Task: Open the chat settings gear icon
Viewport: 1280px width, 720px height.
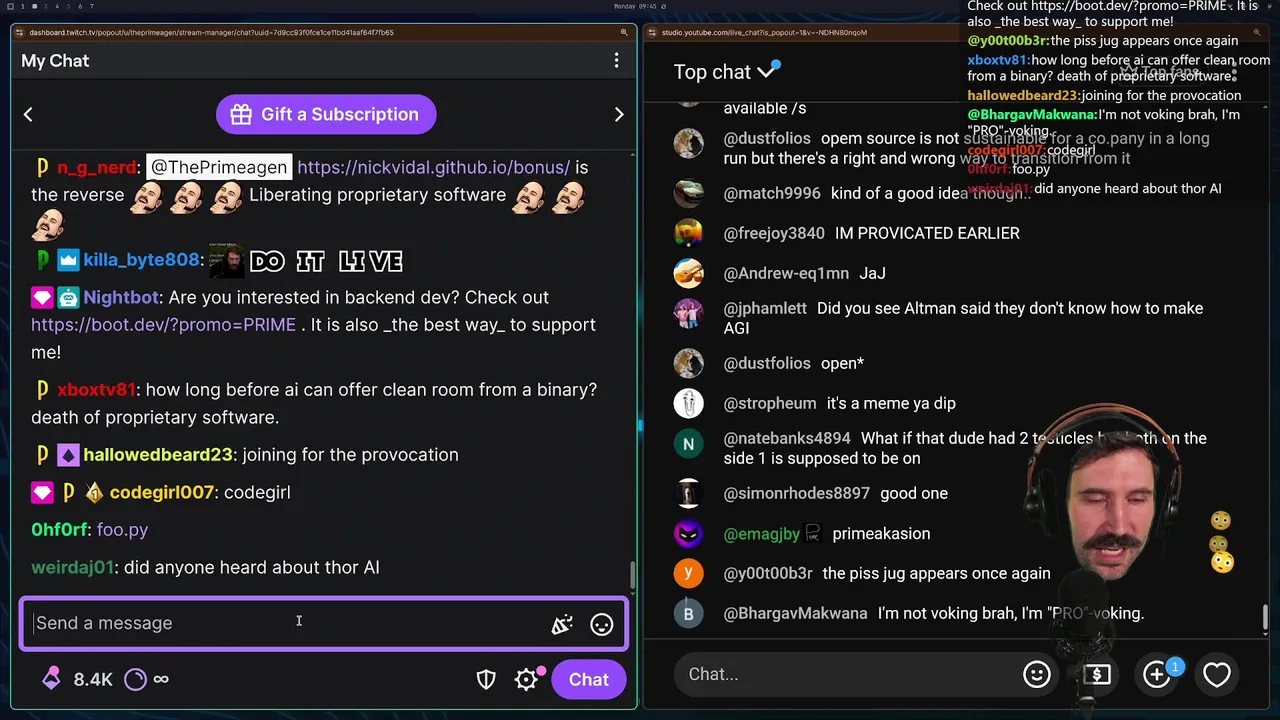Action: tap(526, 680)
